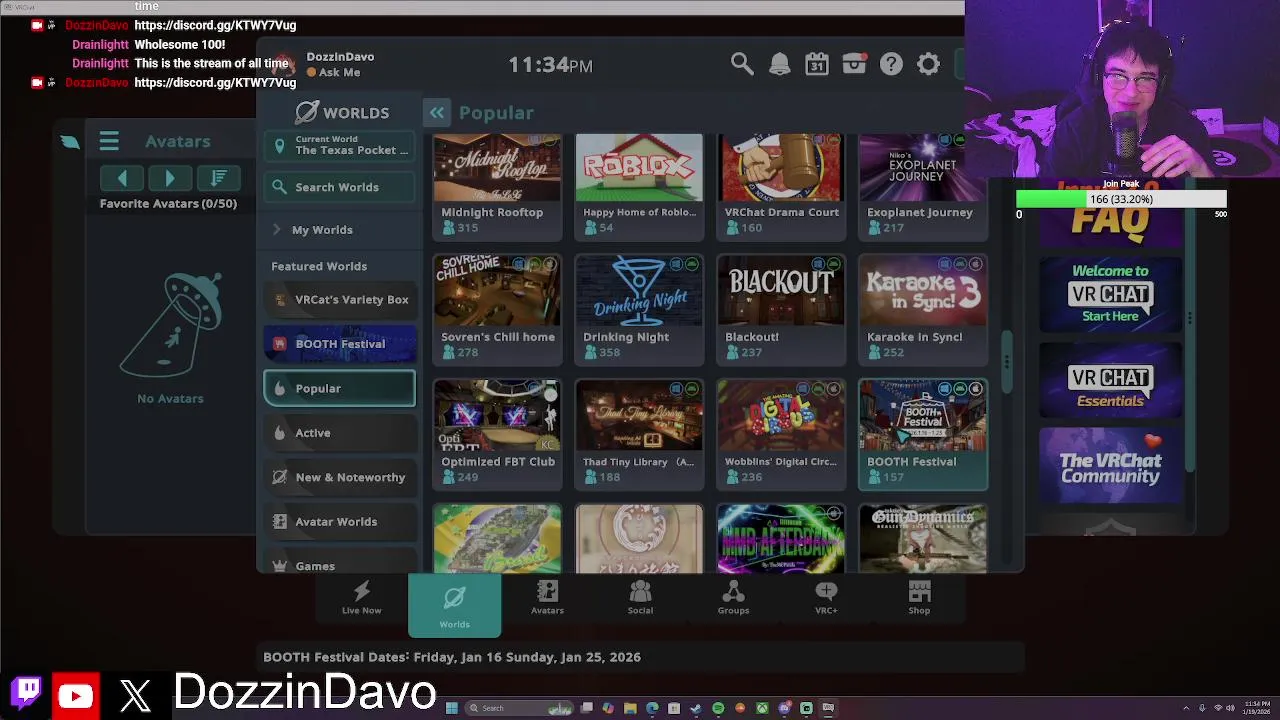The width and height of the screenshot is (1280, 720).
Task: Open Social in bottom dock
Action: click(x=640, y=598)
